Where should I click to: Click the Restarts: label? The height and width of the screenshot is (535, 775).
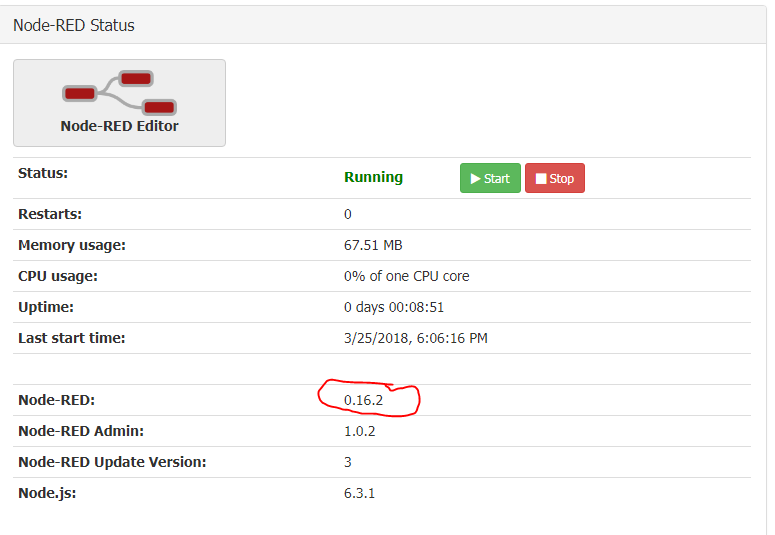point(50,214)
